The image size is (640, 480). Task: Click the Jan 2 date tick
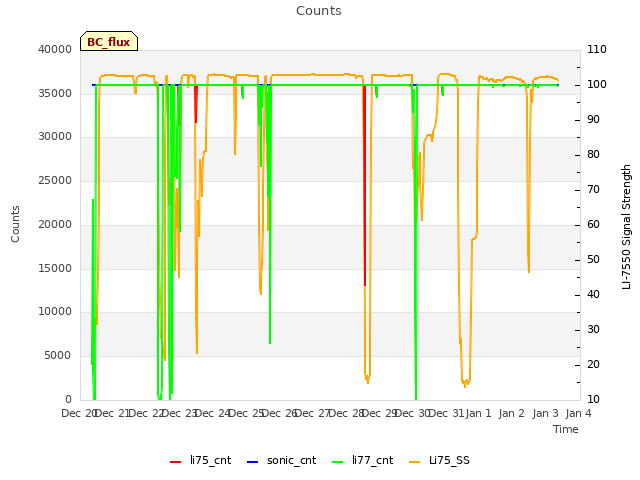tap(512, 413)
